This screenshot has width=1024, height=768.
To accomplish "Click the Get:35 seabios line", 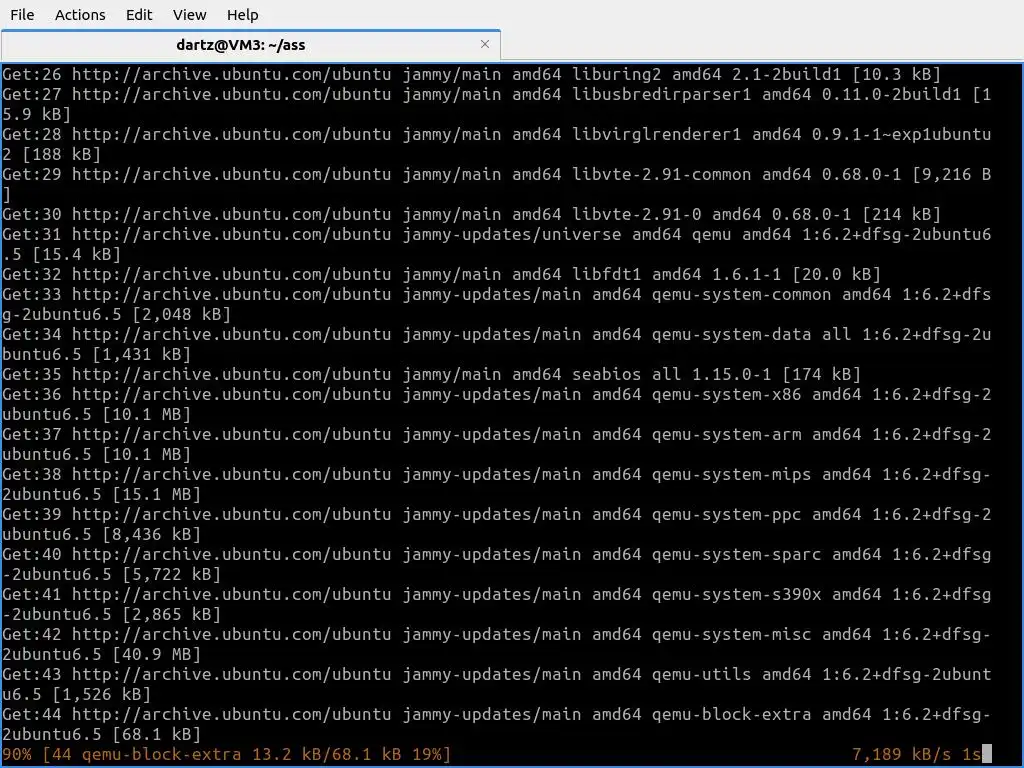I will pos(431,374).
